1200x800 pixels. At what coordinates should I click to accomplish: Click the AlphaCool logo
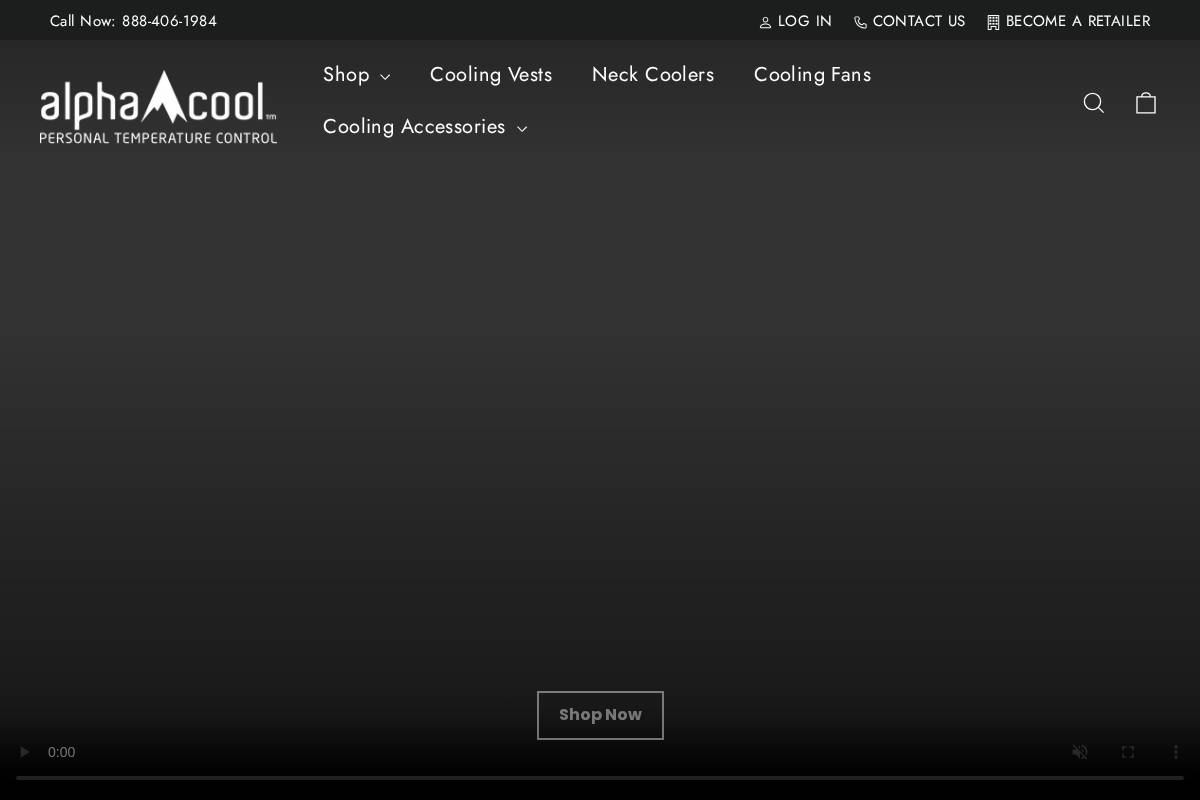158,105
